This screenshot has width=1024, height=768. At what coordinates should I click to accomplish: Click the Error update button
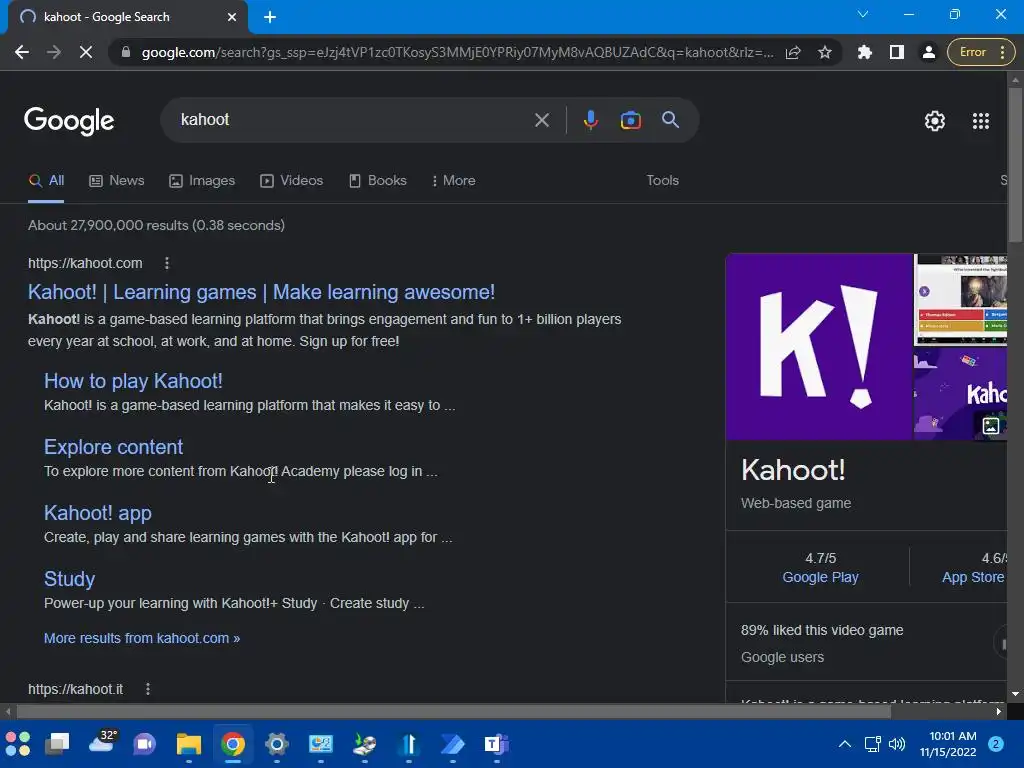pyautogui.click(x=980, y=52)
